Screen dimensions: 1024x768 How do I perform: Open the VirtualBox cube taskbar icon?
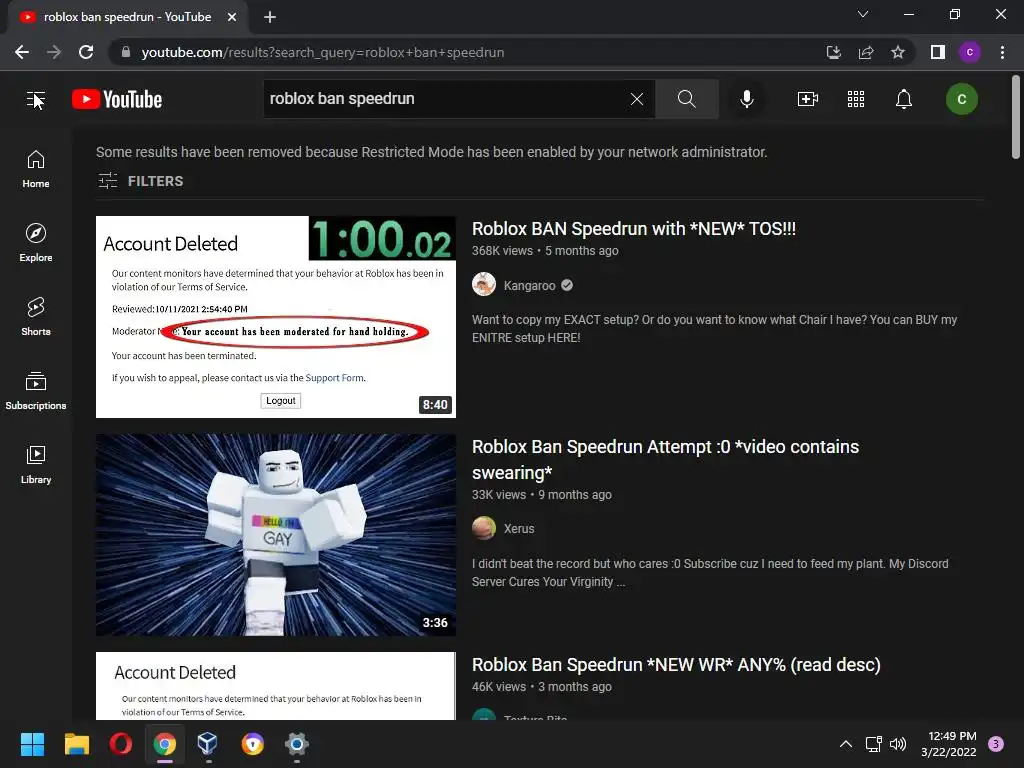click(208, 744)
